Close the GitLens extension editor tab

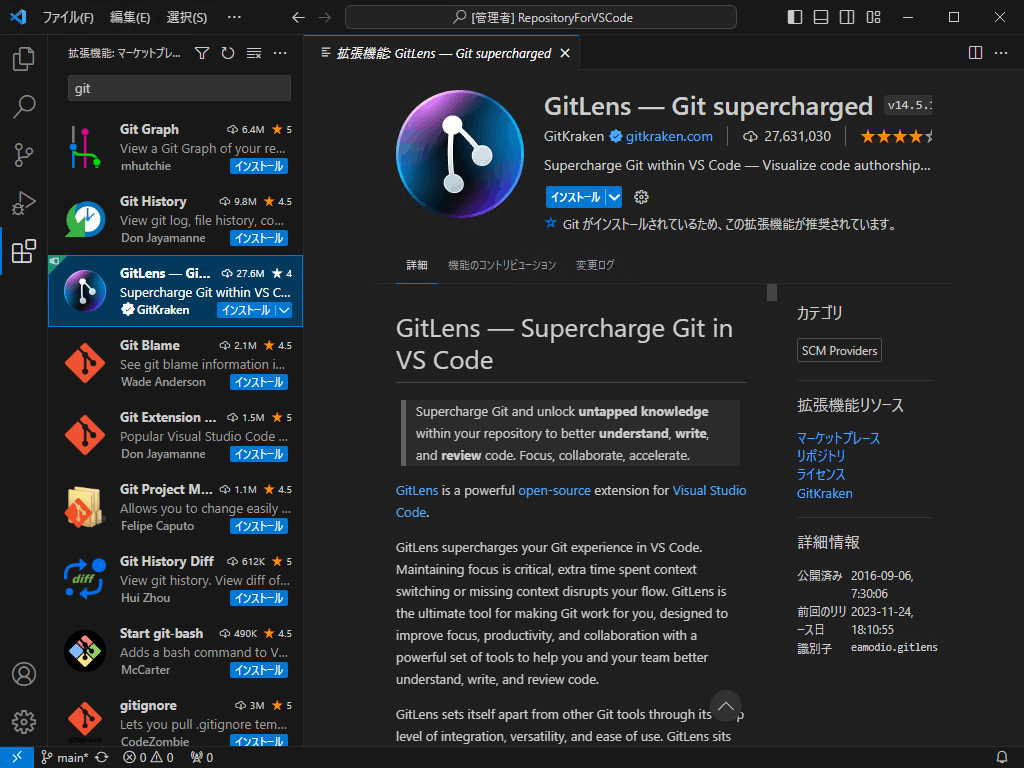565,54
